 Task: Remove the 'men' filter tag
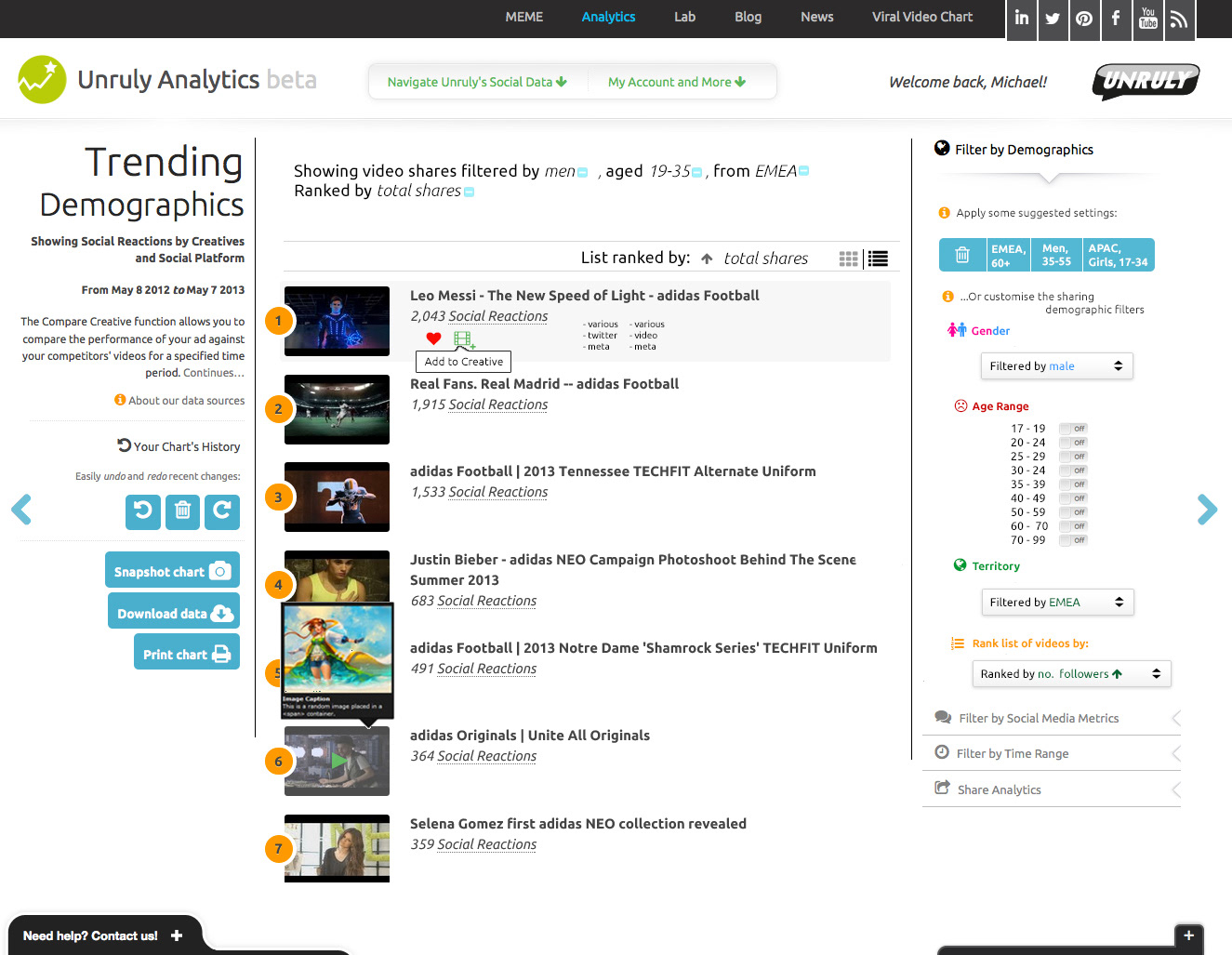(583, 172)
